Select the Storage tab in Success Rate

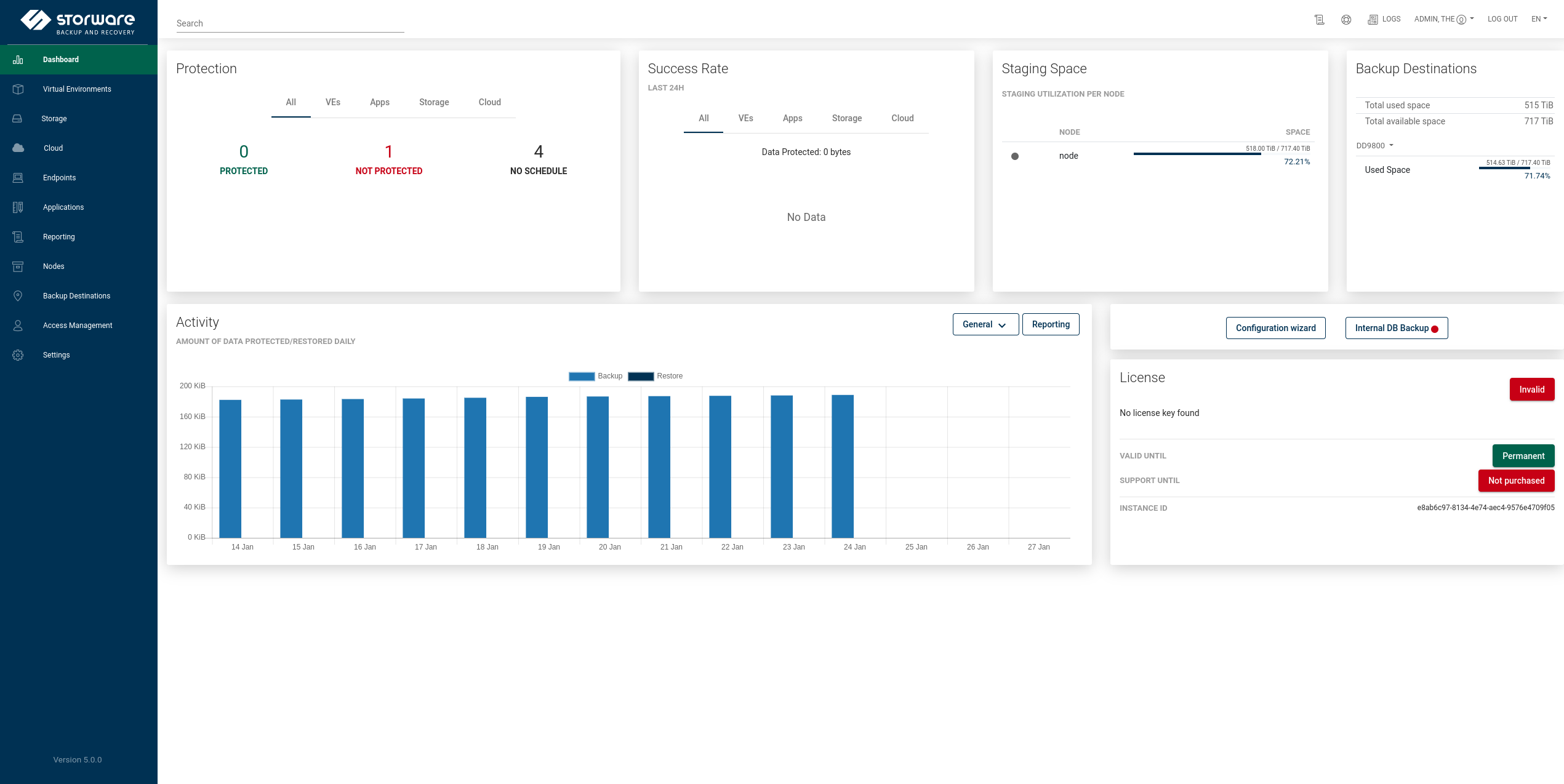click(847, 118)
